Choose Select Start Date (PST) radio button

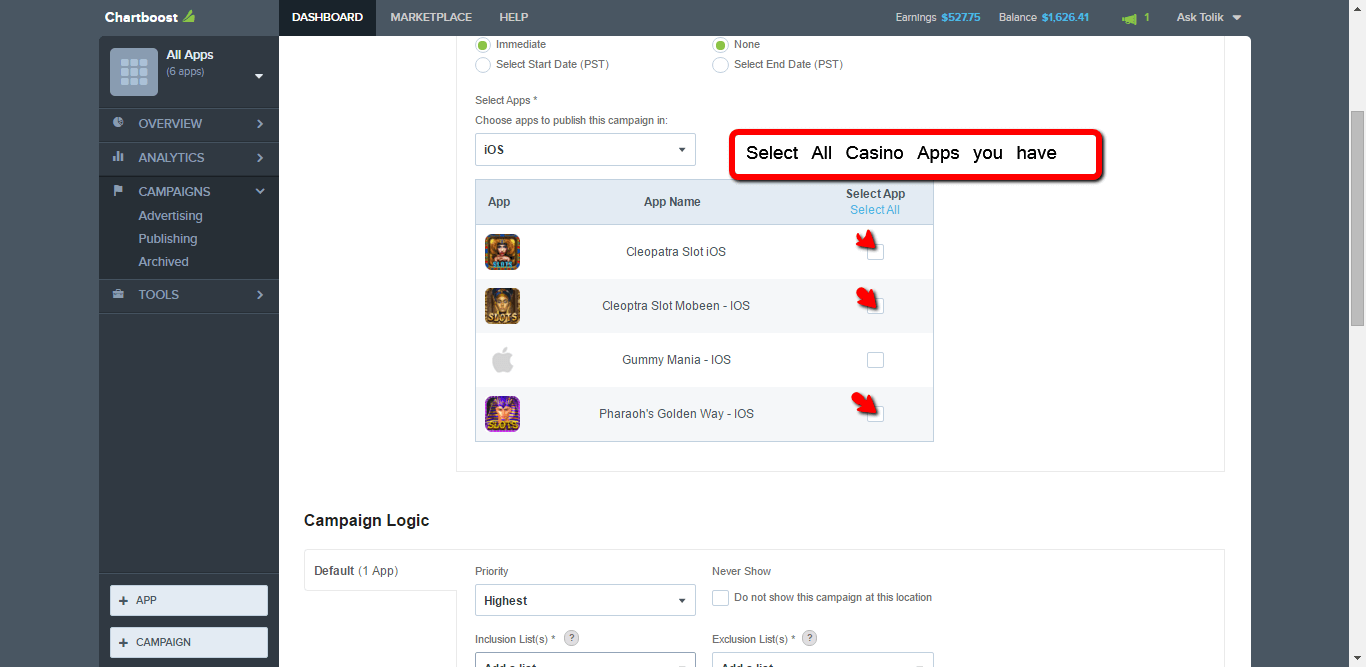(483, 65)
